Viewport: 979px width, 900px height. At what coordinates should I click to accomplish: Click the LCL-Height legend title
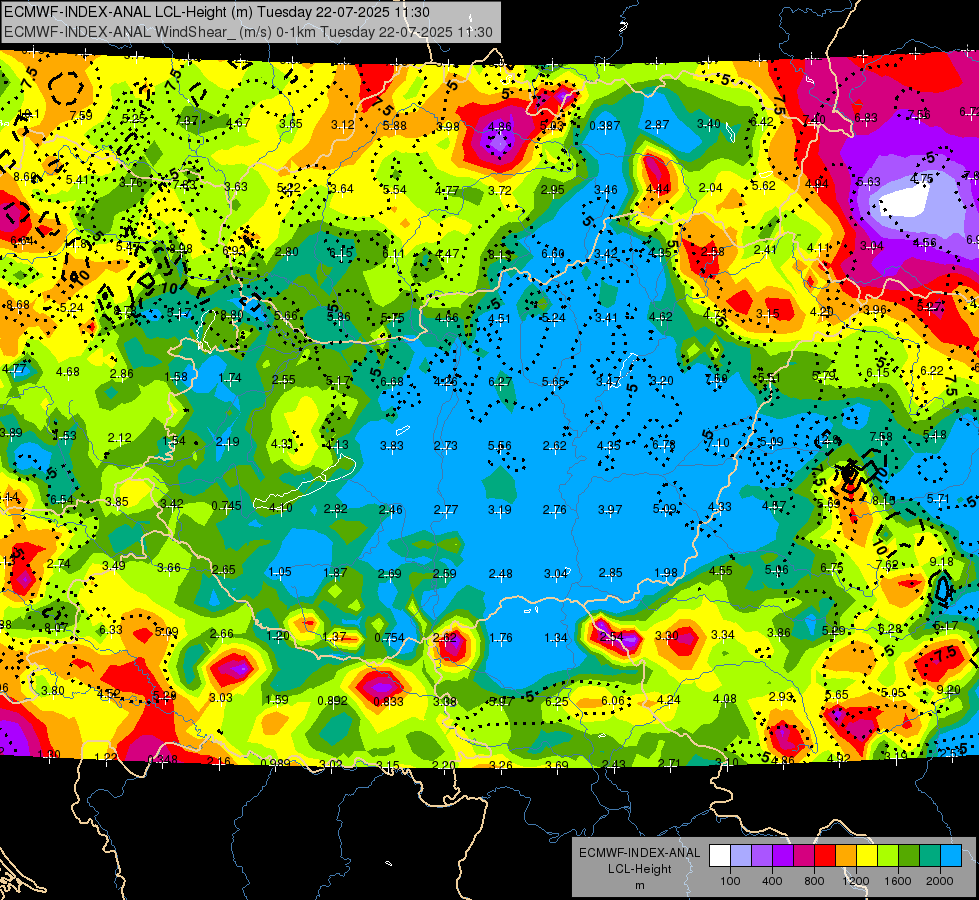[x=639, y=869]
